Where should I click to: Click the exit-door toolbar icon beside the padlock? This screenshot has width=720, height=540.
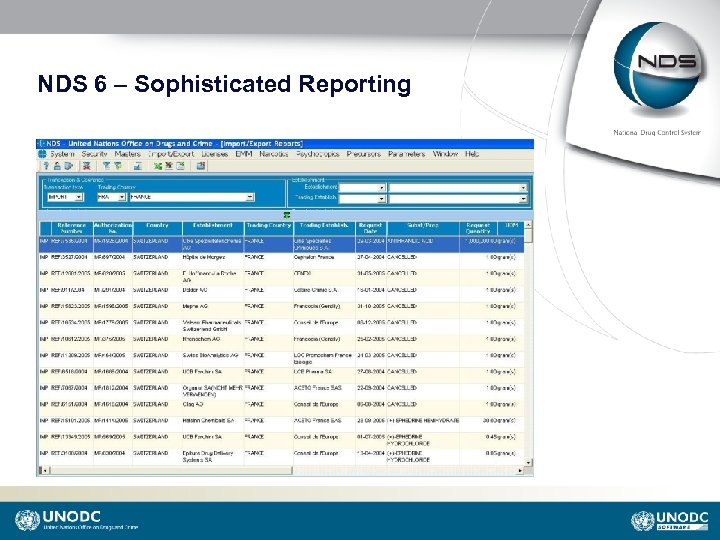tap(68, 166)
